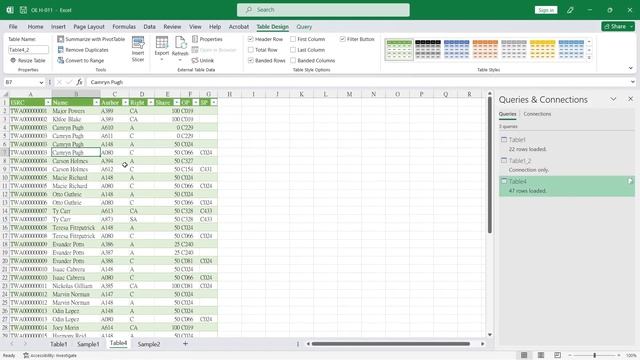Open the Share column filter dropdown
This screenshot has height=360, width=640.
point(176,102)
